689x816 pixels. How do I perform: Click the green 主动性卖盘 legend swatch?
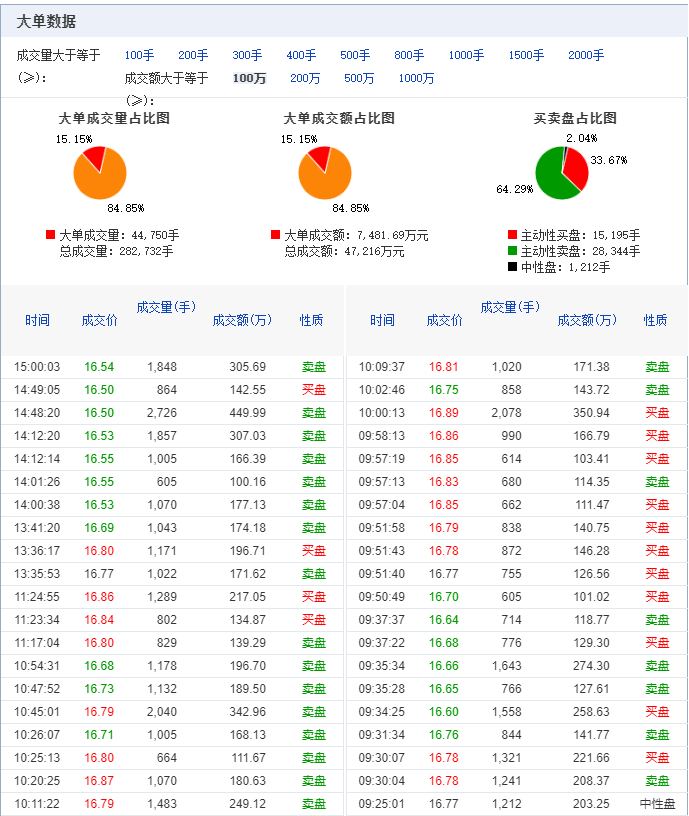(x=513, y=251)
